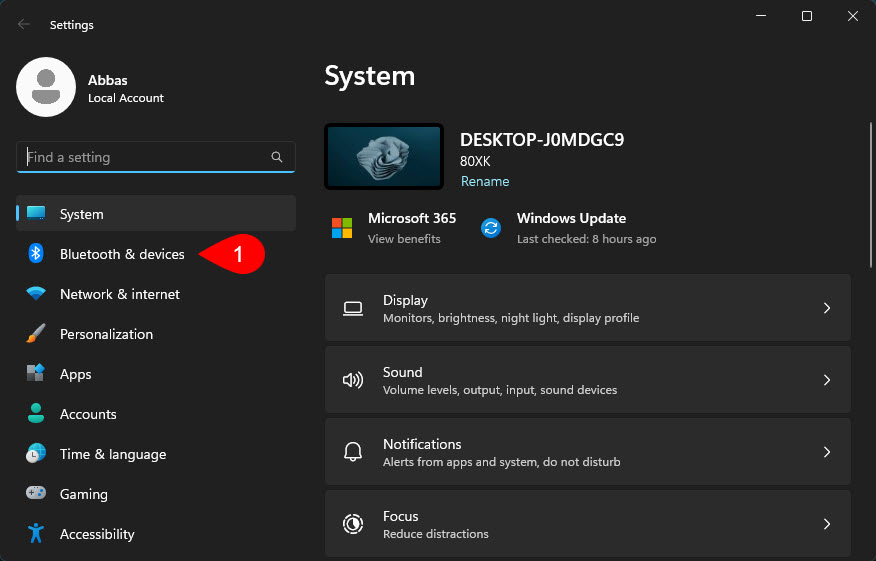Click the Bluetooth icon in sidebar
The width and height of the screenshot is (876, 561).
coord(36,254)
